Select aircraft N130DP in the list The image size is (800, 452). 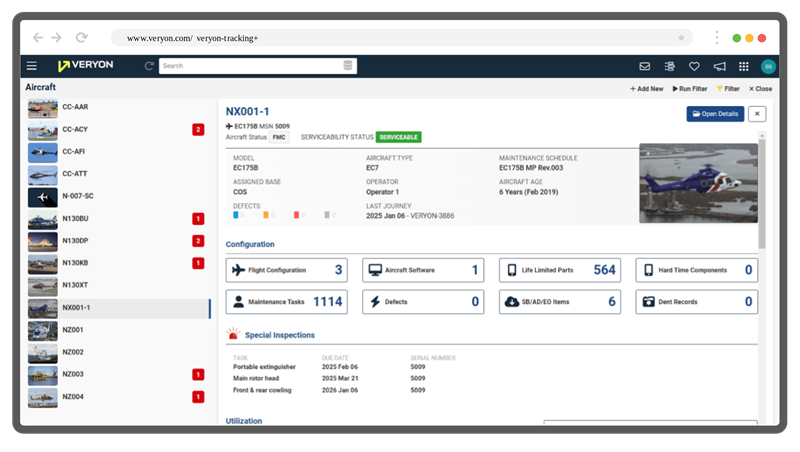click(76, 241)
